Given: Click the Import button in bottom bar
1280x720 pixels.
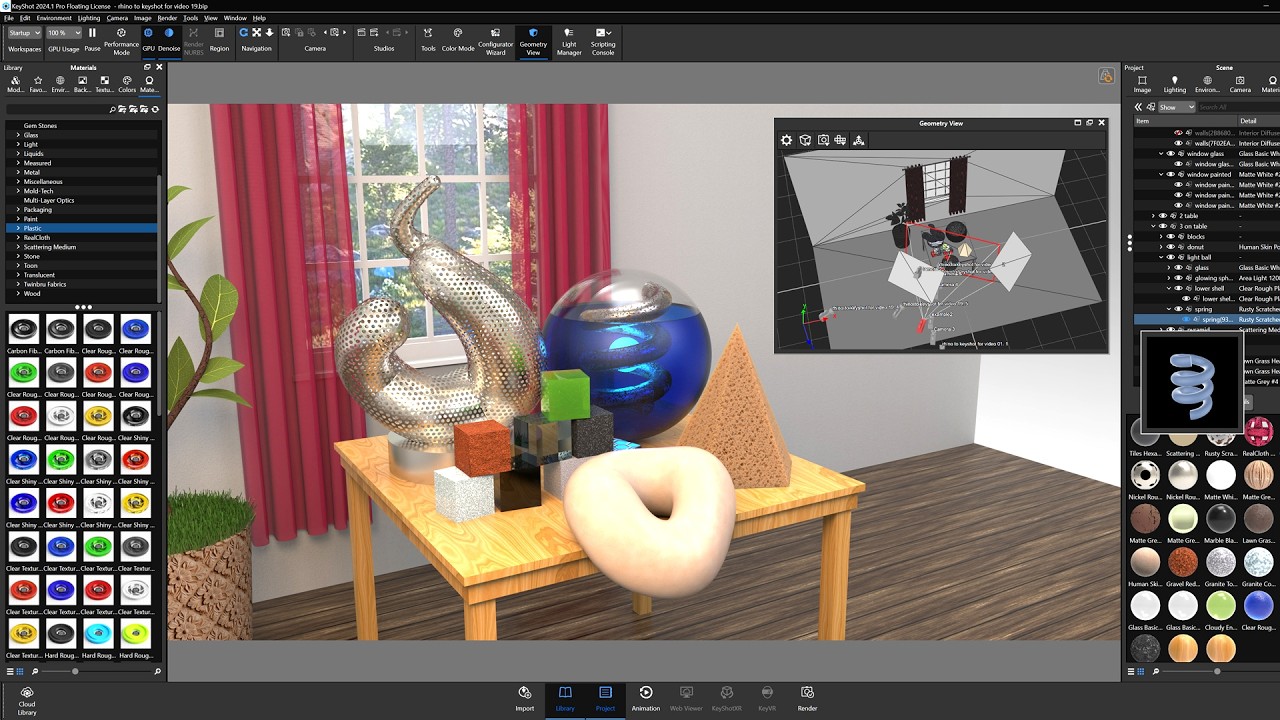Looking at the screenshot, I should click(x=524, y=698).
